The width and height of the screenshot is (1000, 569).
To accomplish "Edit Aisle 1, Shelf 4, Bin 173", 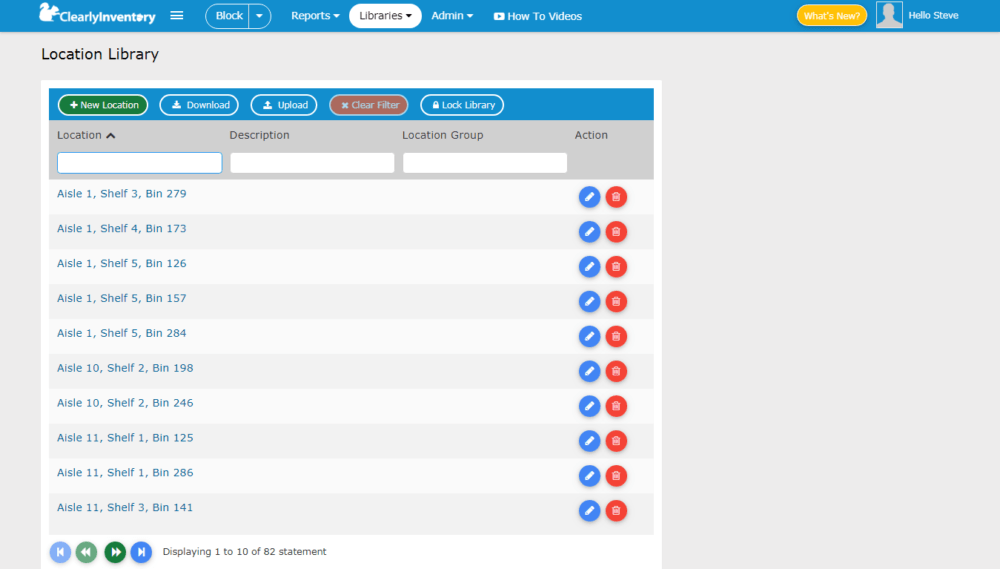I will 589,232.
